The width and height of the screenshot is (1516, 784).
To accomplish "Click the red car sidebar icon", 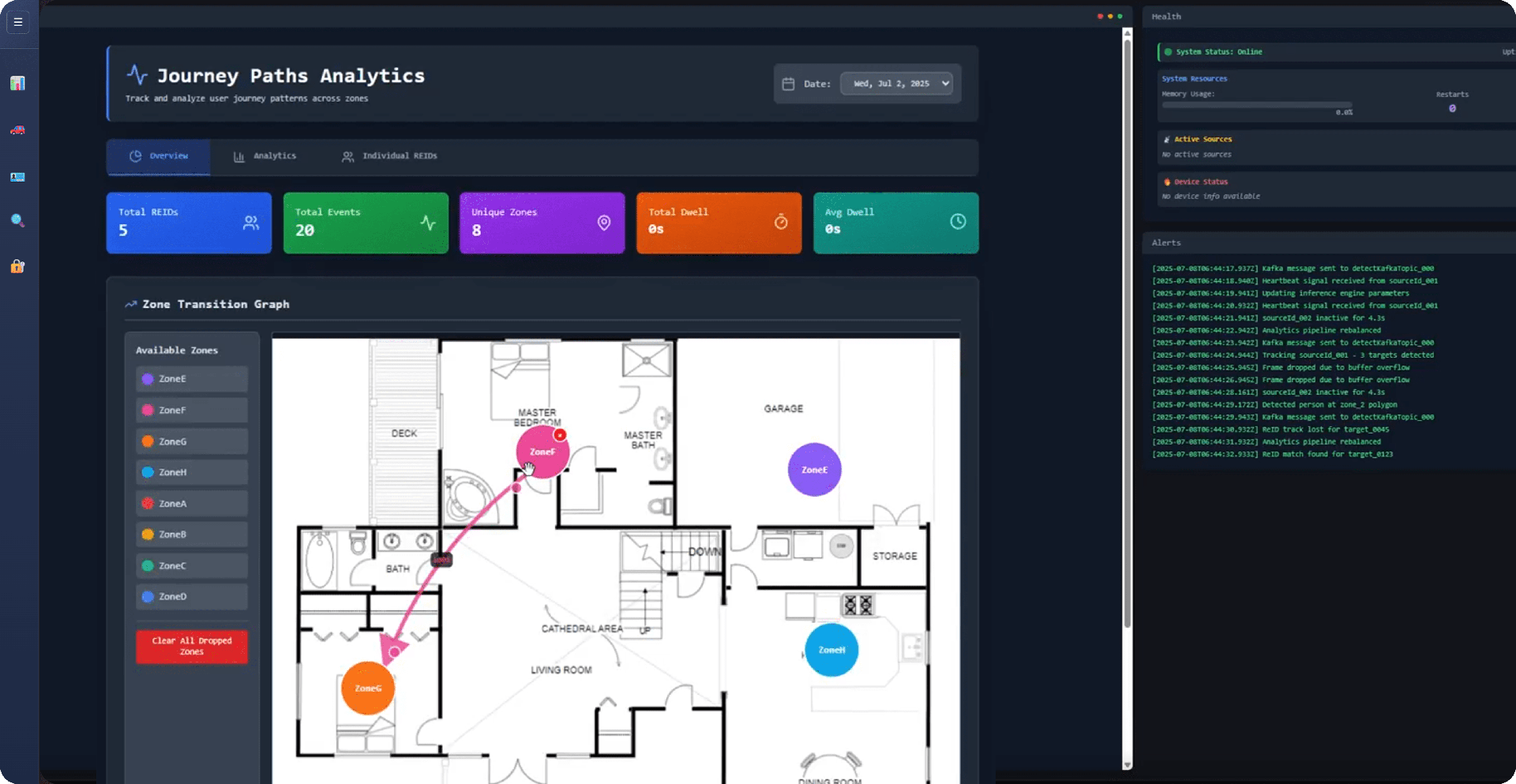I will [x=17, y=130].
